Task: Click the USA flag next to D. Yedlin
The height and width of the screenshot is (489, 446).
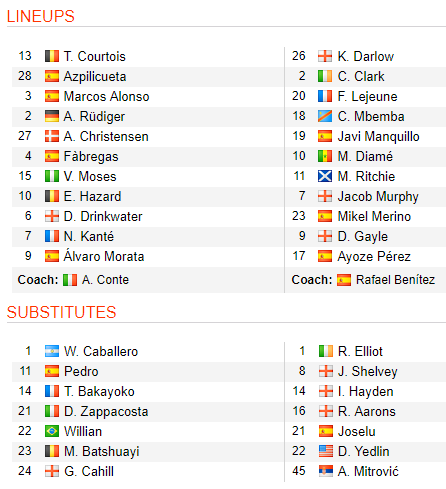Action: point(326,451)
